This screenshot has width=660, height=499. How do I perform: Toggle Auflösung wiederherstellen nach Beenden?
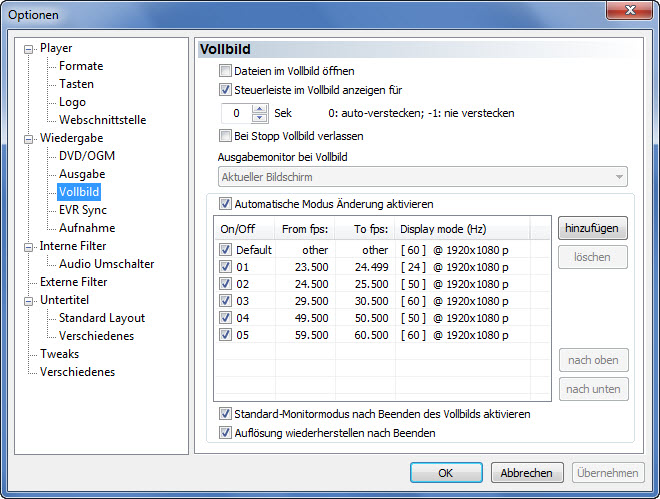tap(225, 433)
